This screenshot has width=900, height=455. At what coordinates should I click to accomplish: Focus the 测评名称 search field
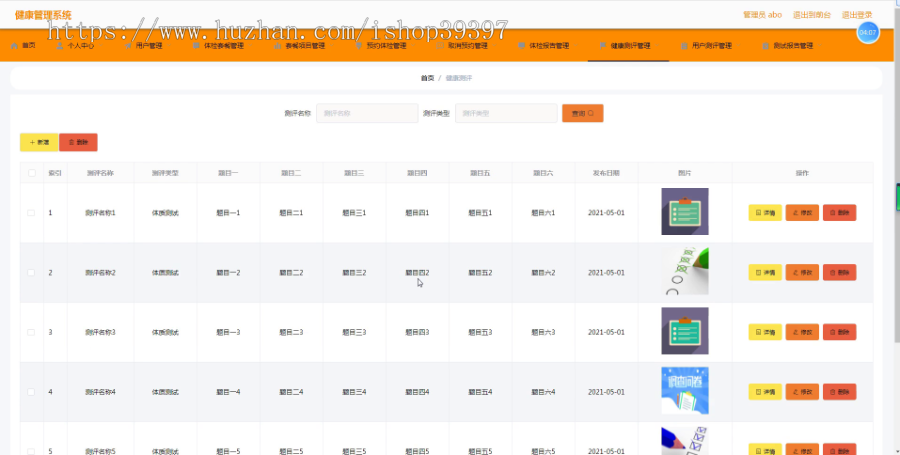pyautogui.click(x=367, y=113)
